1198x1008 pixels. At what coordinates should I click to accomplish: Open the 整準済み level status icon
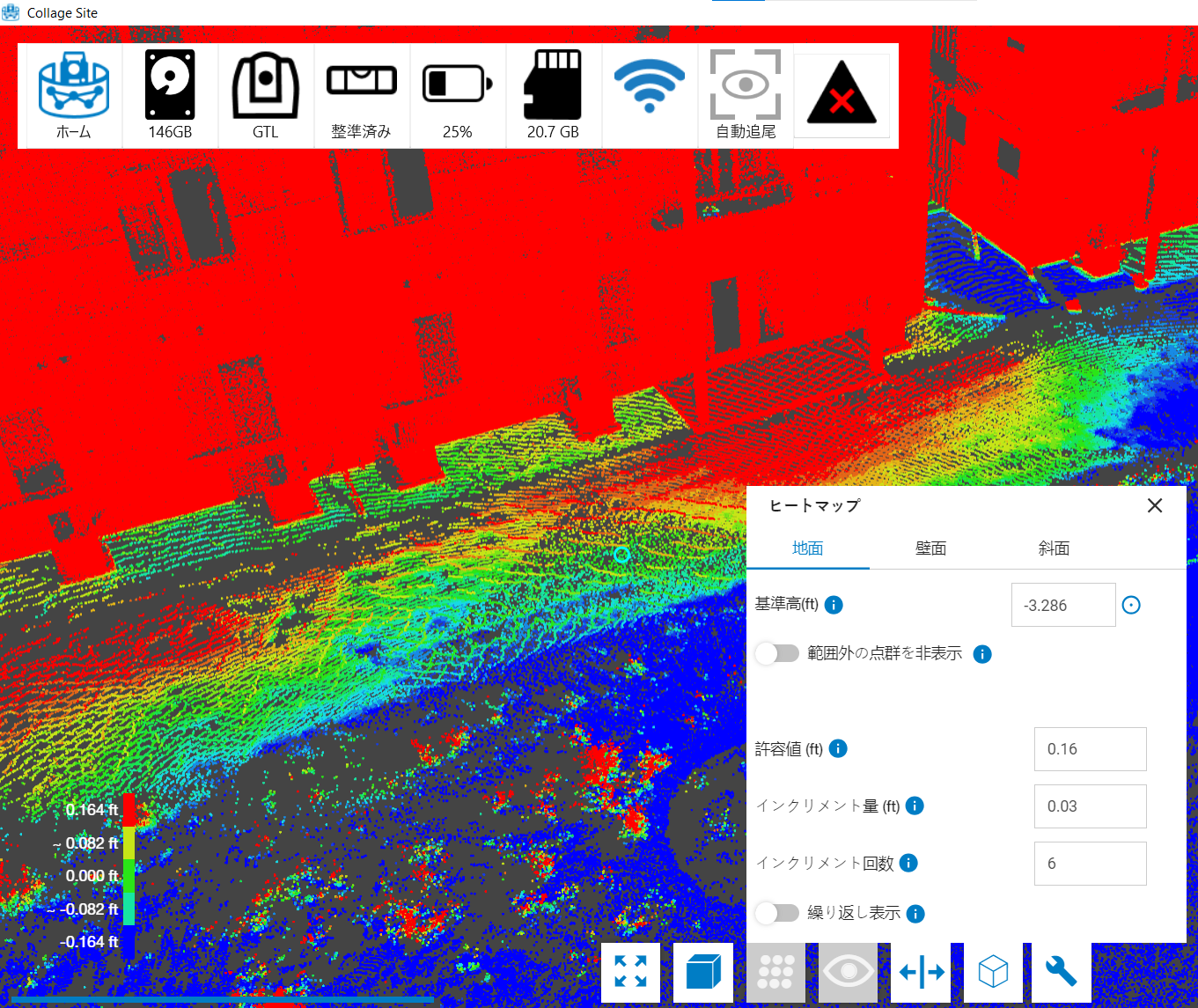pos(361,95)
